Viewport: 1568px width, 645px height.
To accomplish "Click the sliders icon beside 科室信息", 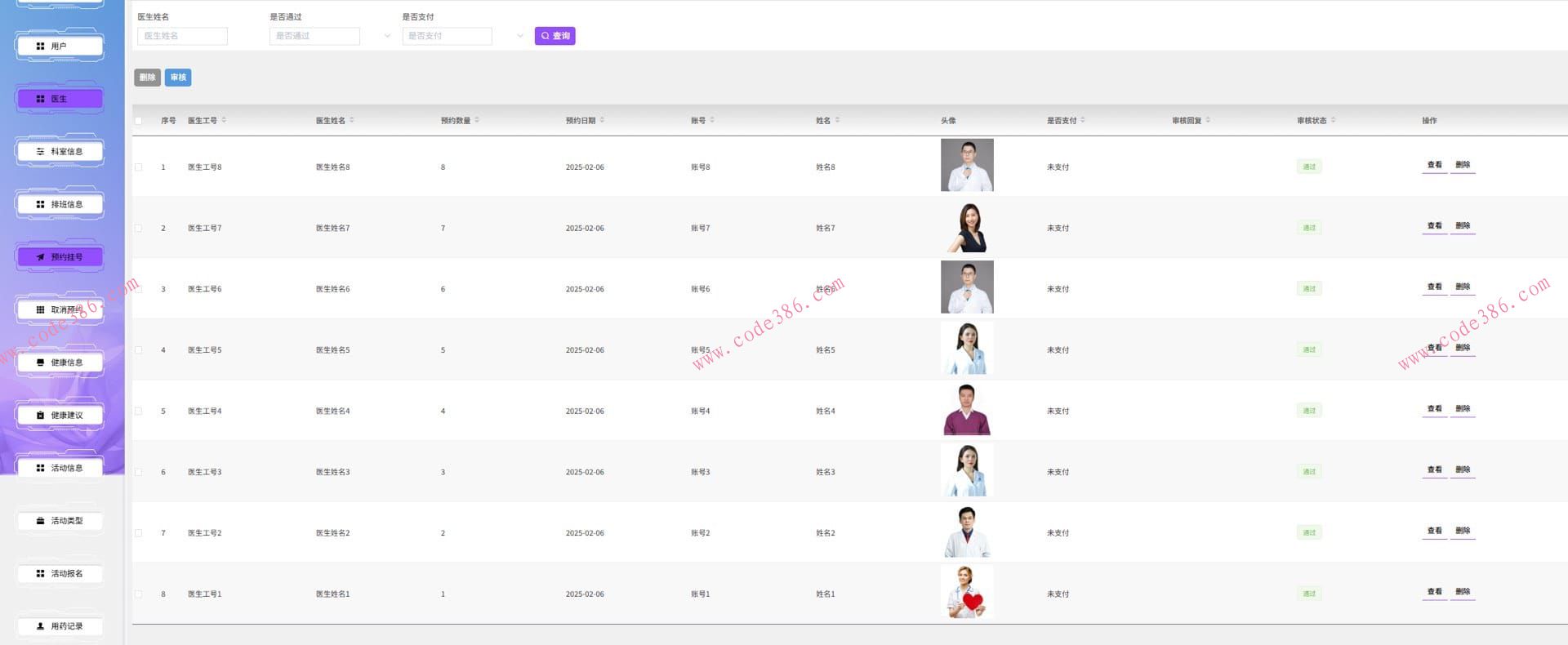I will pos(40,152).
